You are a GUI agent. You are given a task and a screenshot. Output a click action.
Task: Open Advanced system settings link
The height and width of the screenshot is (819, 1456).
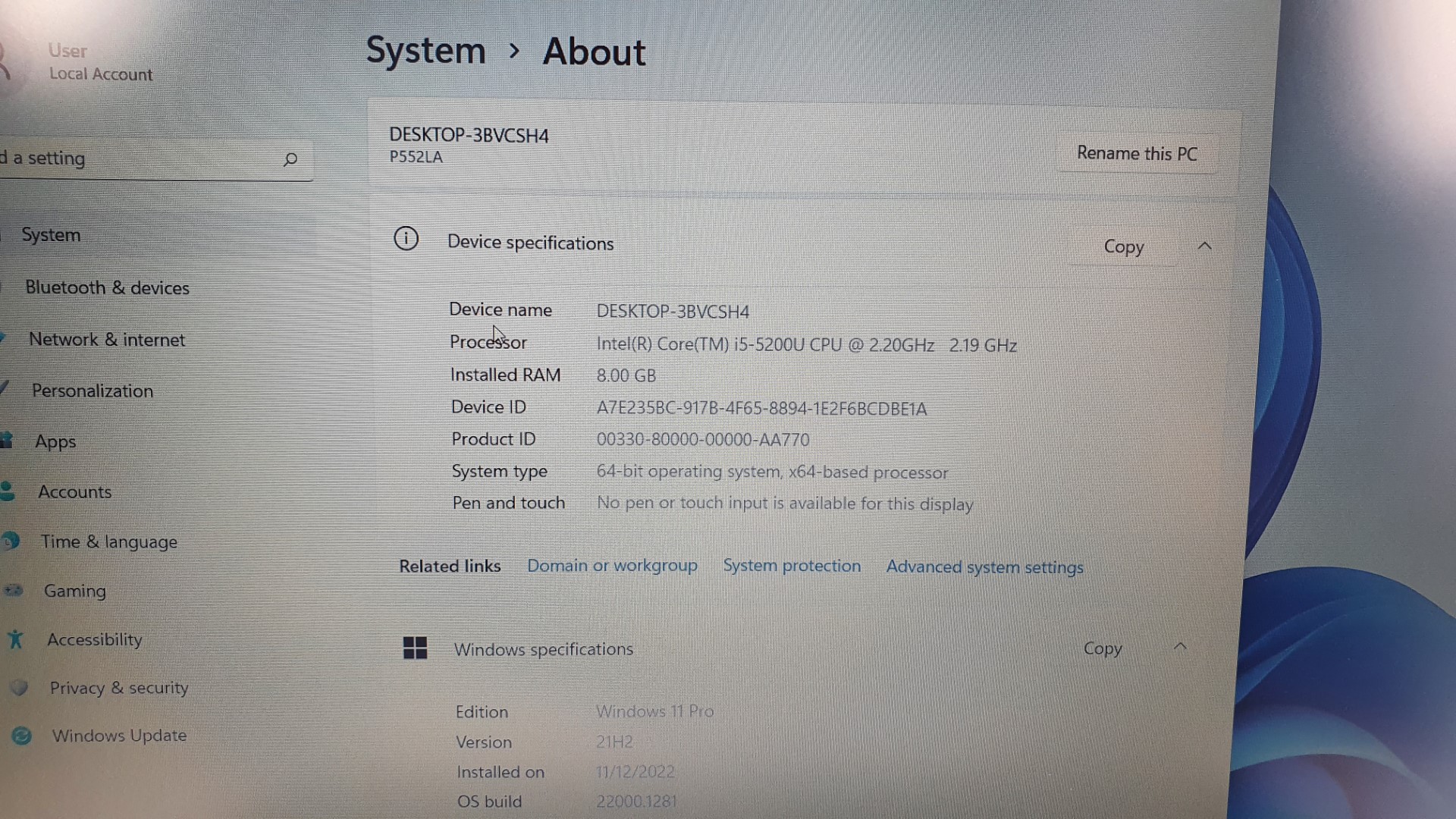coord(984,567)
